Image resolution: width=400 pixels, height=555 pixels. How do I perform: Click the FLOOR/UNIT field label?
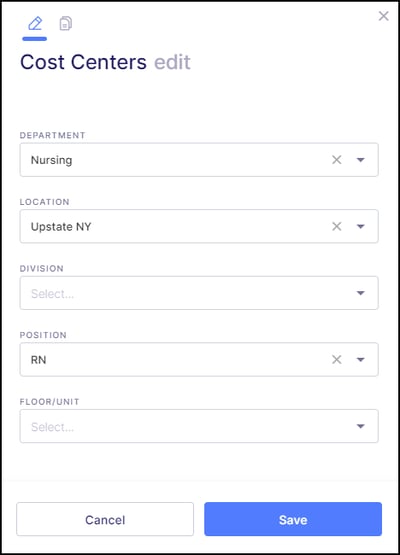point(50,402)
